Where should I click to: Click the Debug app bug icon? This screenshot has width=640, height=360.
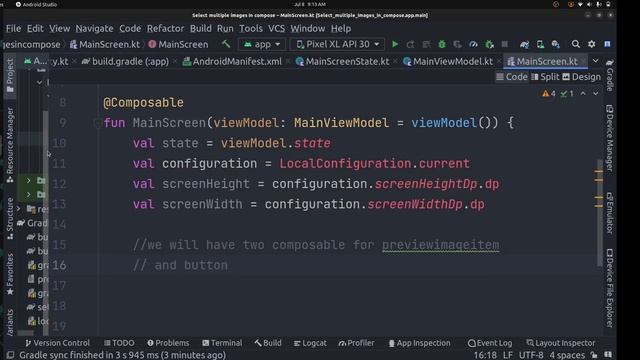click(442, 44)
